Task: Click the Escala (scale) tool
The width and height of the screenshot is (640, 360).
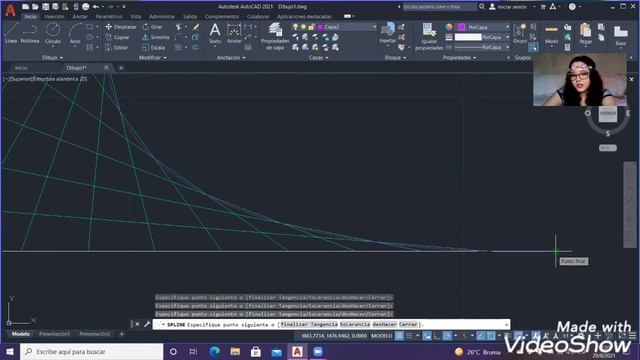Action: click(154, 47)
